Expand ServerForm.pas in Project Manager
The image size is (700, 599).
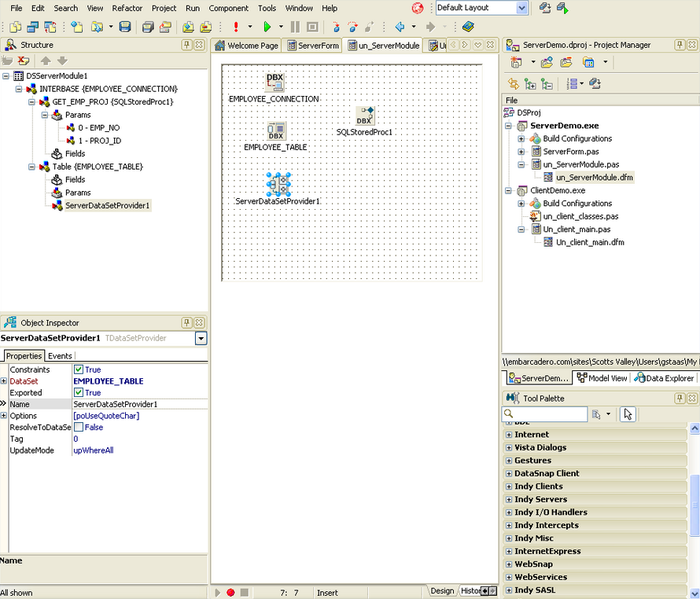tap(521, 152)
